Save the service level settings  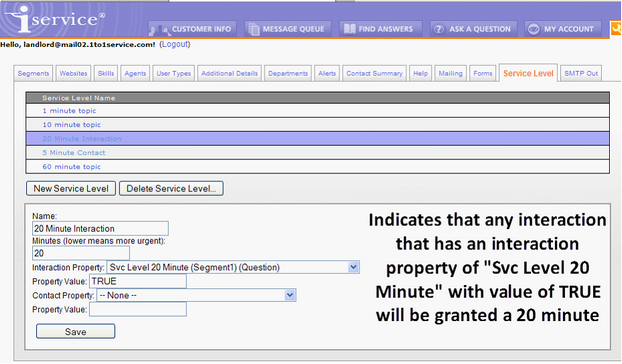point(75,331)
